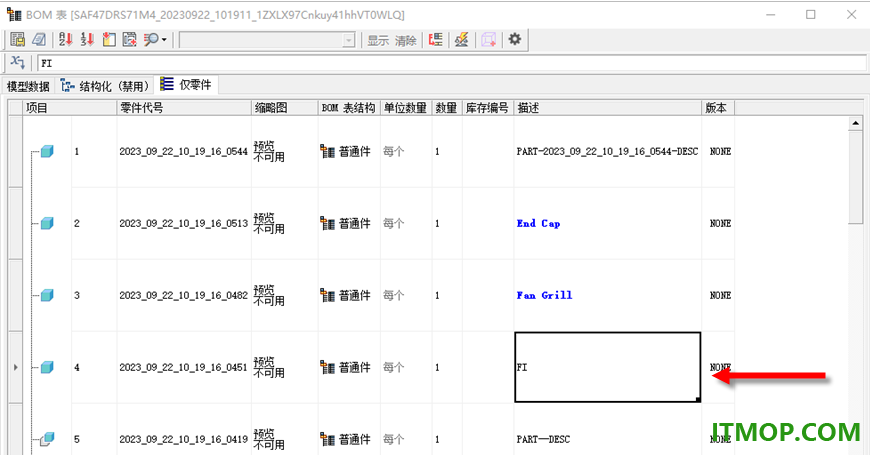Select row 2 via its row header
870x455 pixels.
(x=15, y=223)
